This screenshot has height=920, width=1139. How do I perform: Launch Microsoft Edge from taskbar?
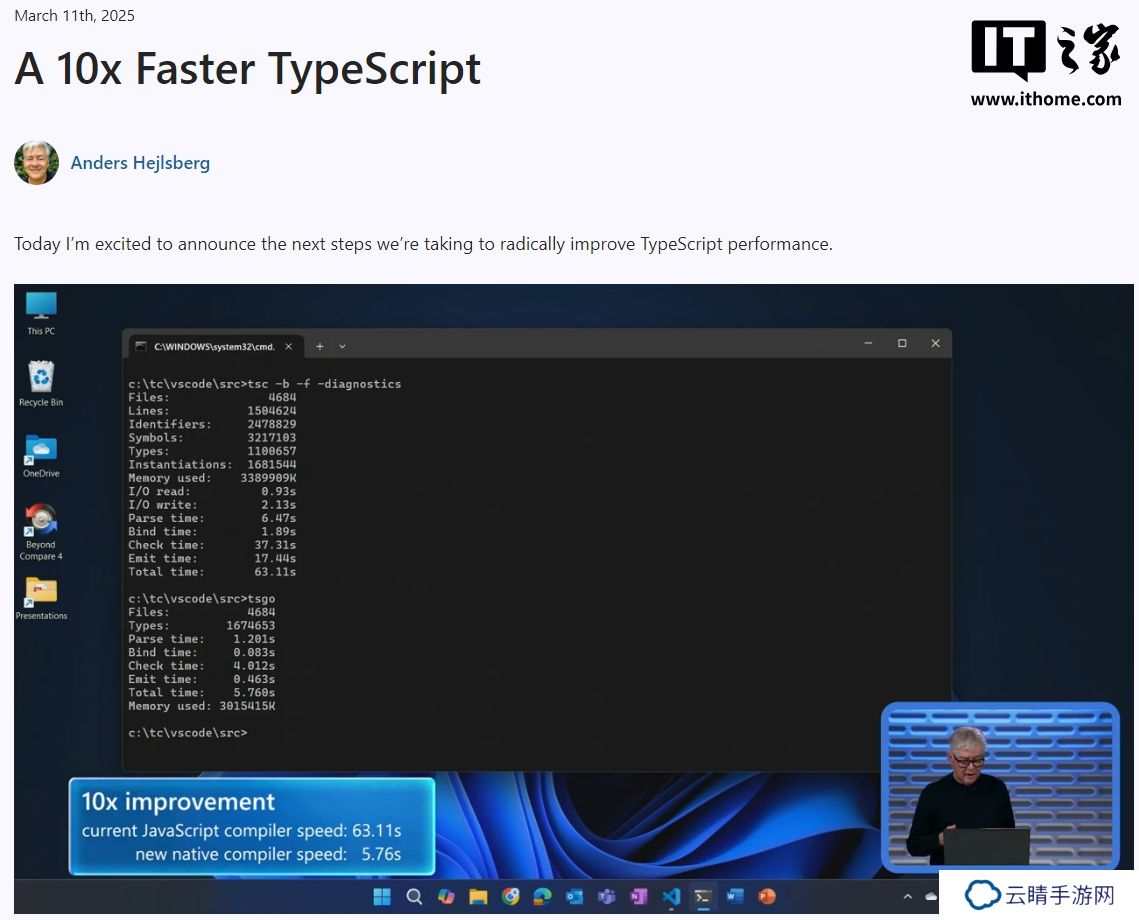(x=543, y=897)
